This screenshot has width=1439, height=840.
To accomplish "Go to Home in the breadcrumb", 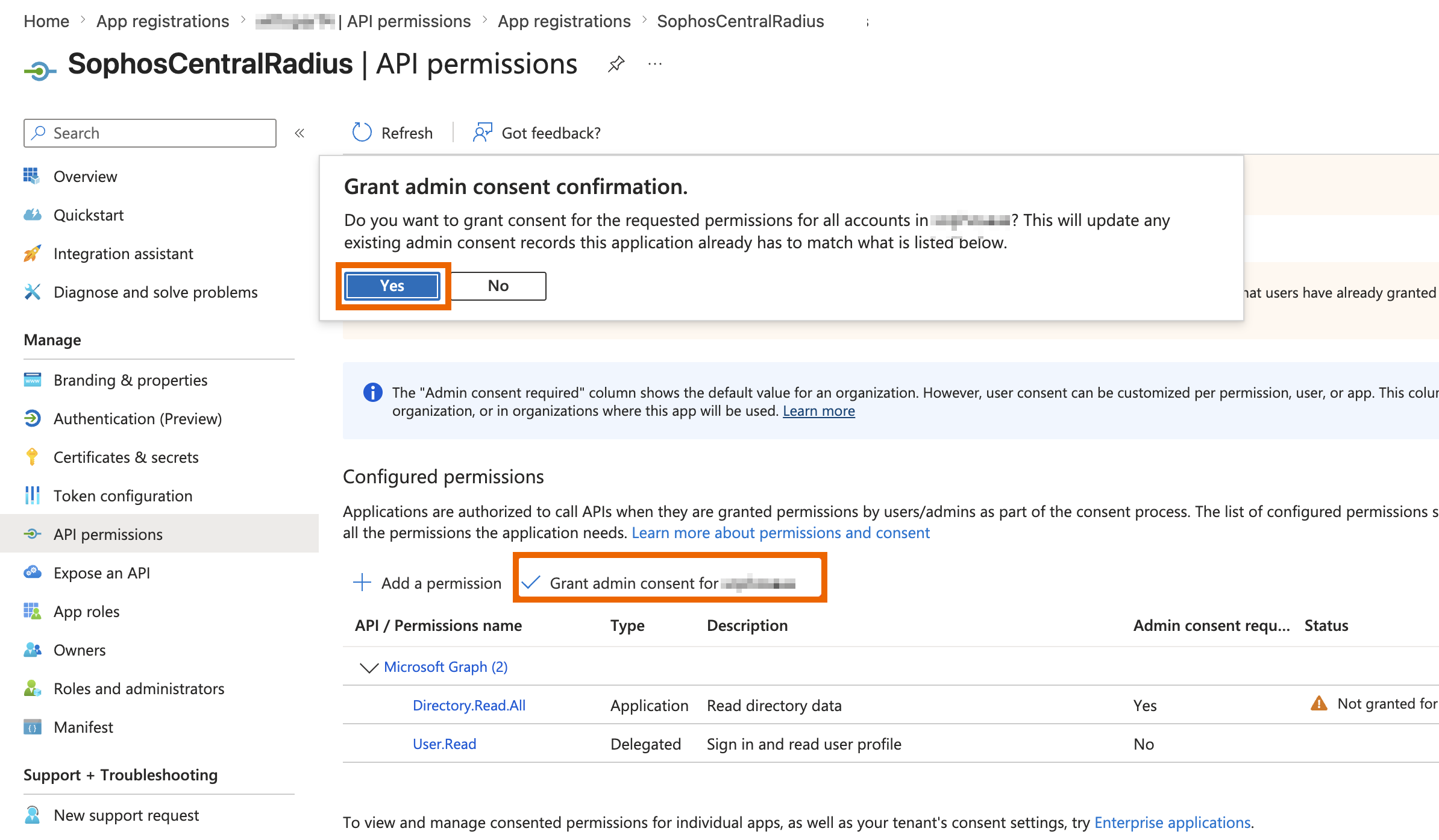I will (46, 21).
